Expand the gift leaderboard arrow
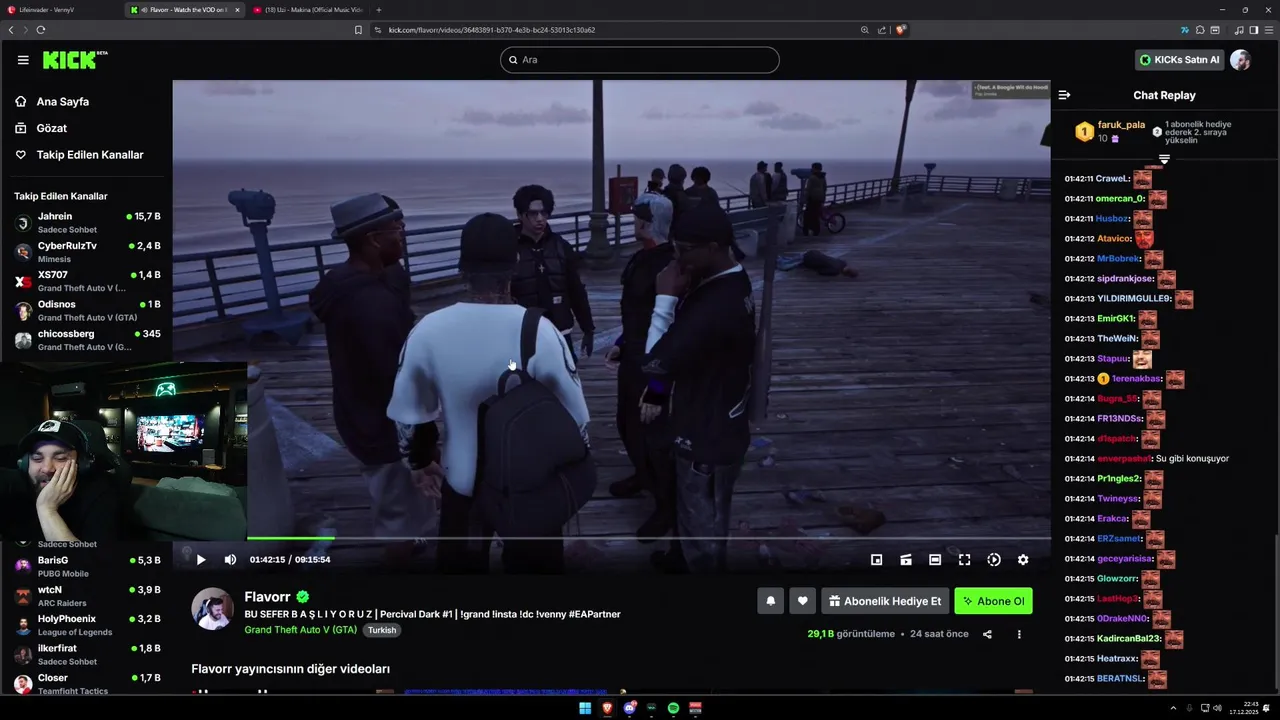Image resolution: width=1280 pixels, height=720 pixels. coord(1164,159)
